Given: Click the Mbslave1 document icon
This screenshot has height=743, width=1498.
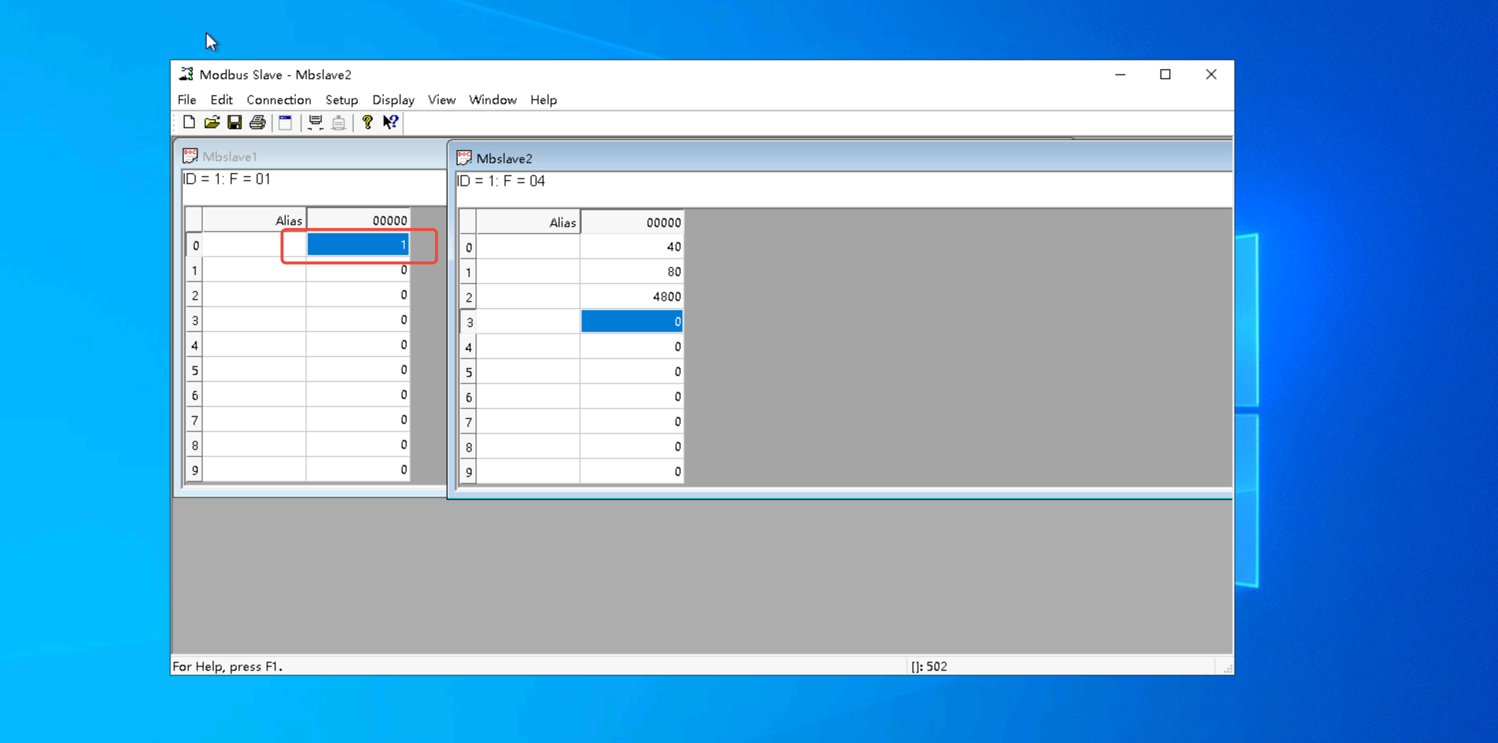Looking at the screenshot, I should coord(190,156).
